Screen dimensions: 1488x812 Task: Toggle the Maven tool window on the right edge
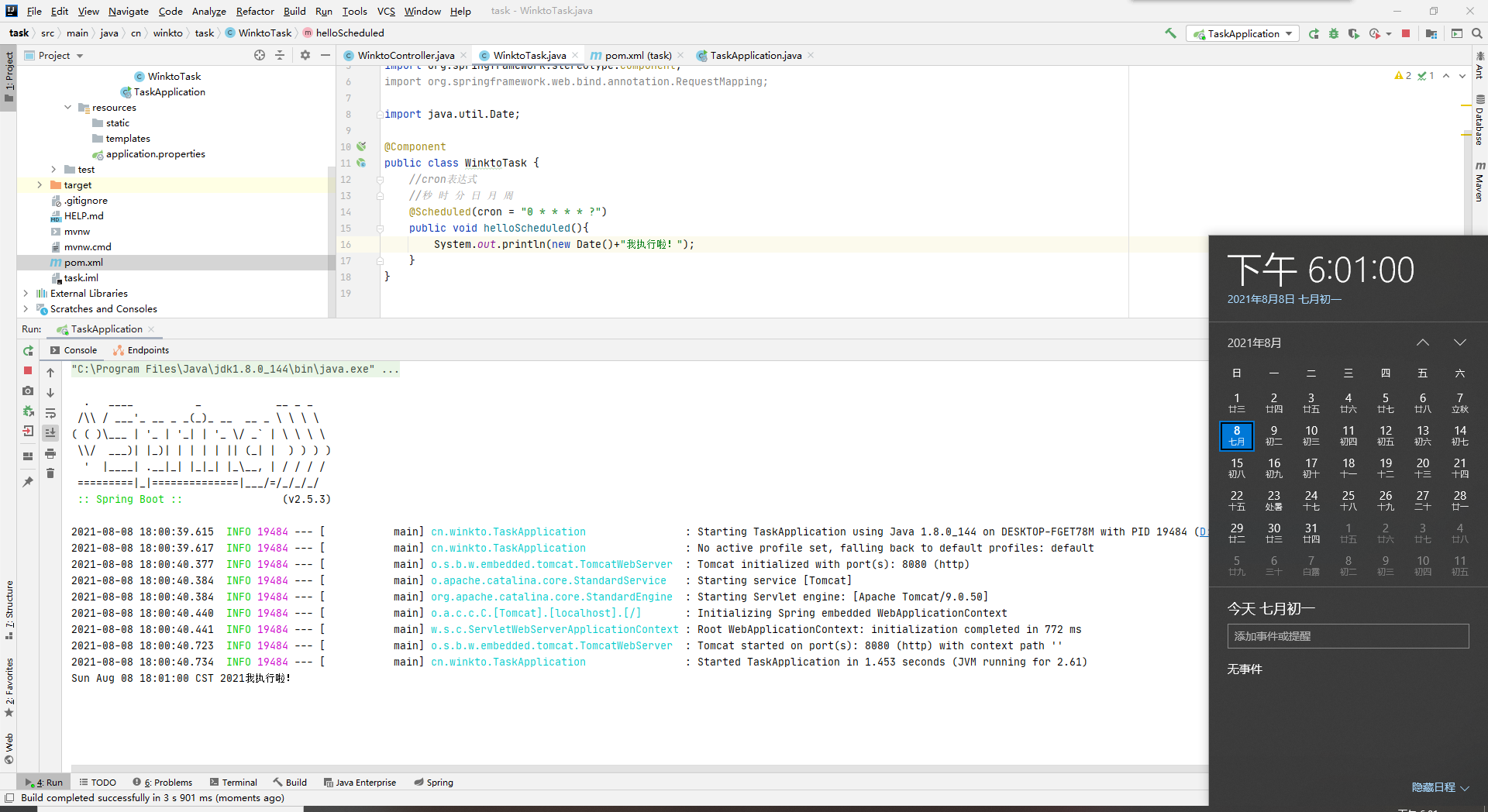[1479, 183]
